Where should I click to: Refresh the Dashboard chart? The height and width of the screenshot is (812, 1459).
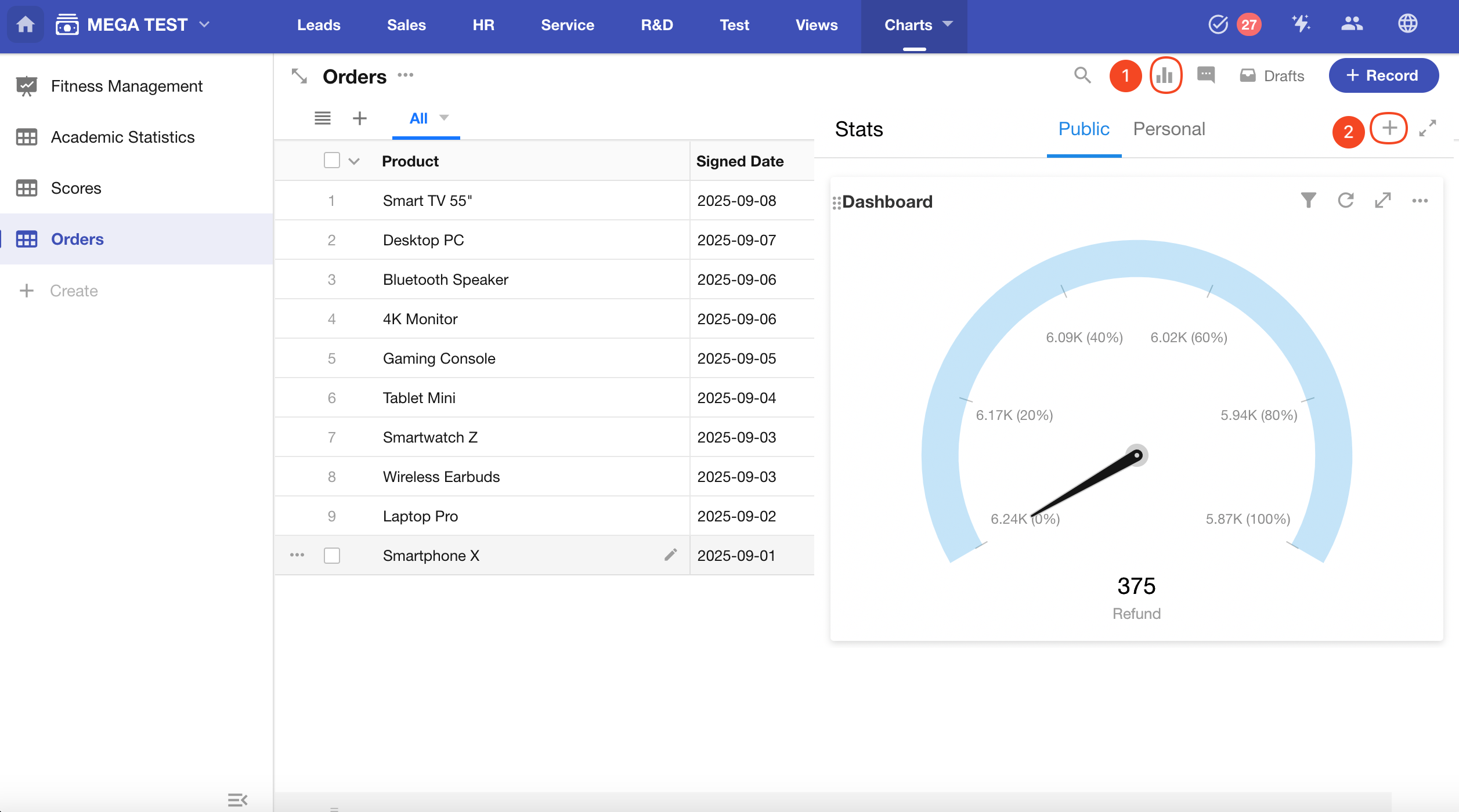point(1345,201)
